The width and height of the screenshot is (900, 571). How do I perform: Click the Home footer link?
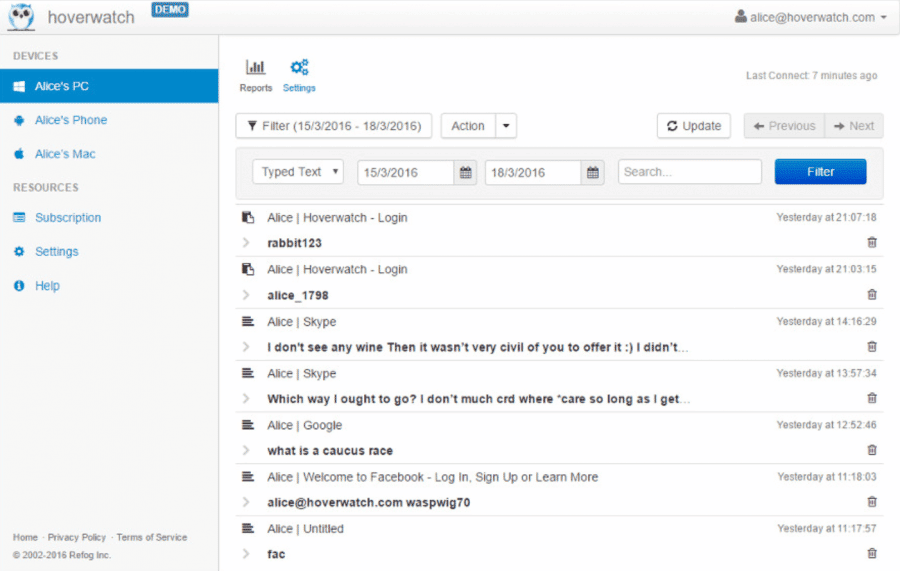click(x=25, y=537)
